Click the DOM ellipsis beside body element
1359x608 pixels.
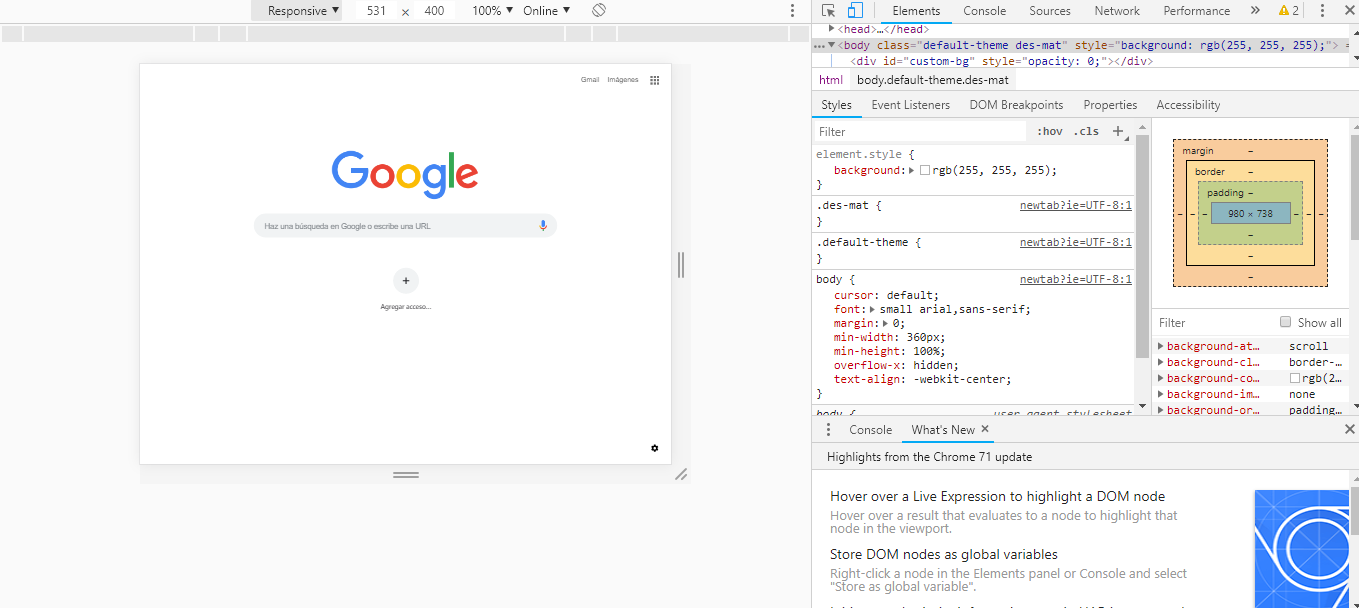pos(820,45)
